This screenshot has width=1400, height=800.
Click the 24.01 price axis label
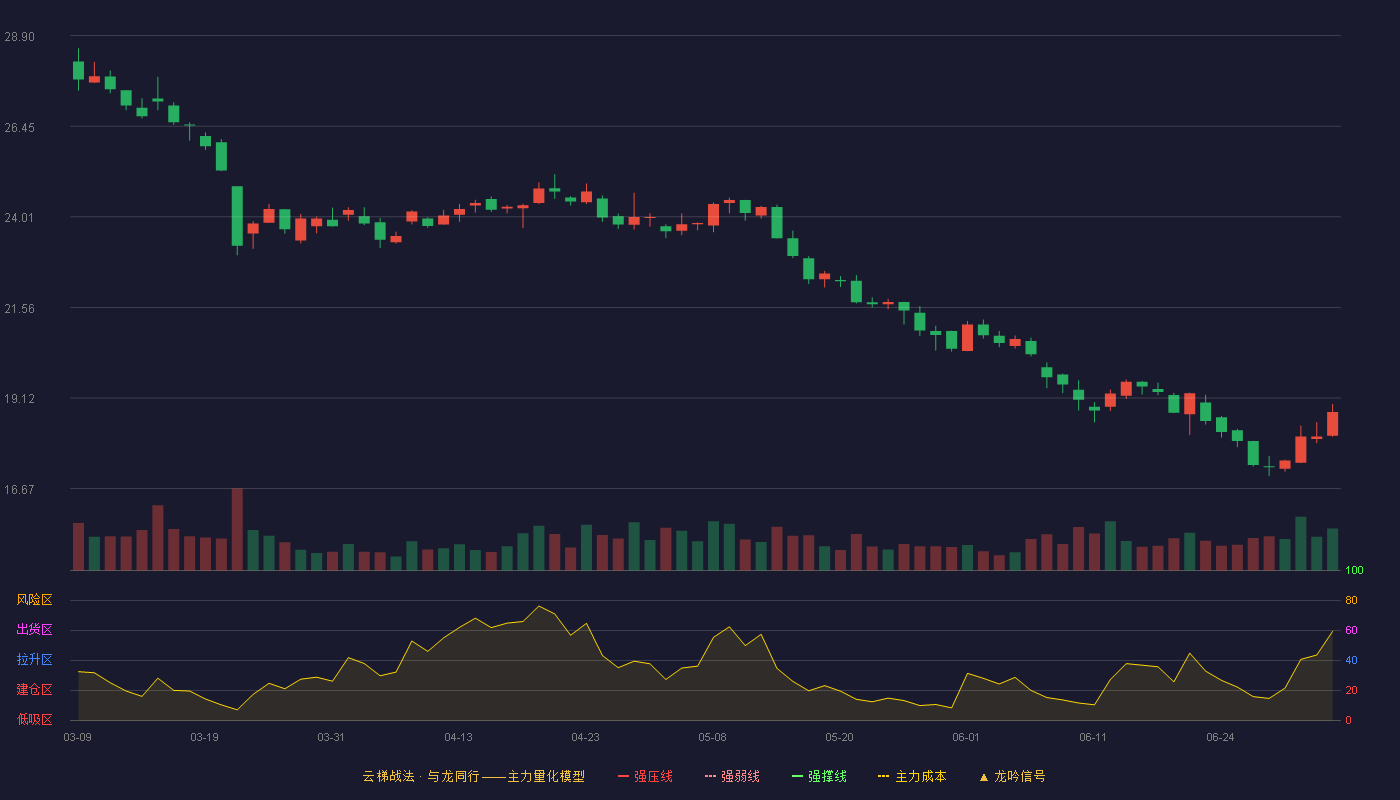[x=19, y=218]
